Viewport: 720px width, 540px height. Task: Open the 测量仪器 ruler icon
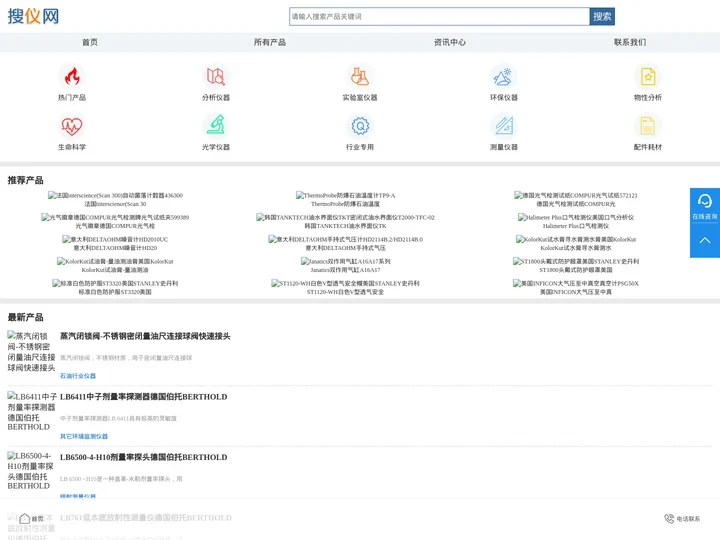click(x=504, y=126)
